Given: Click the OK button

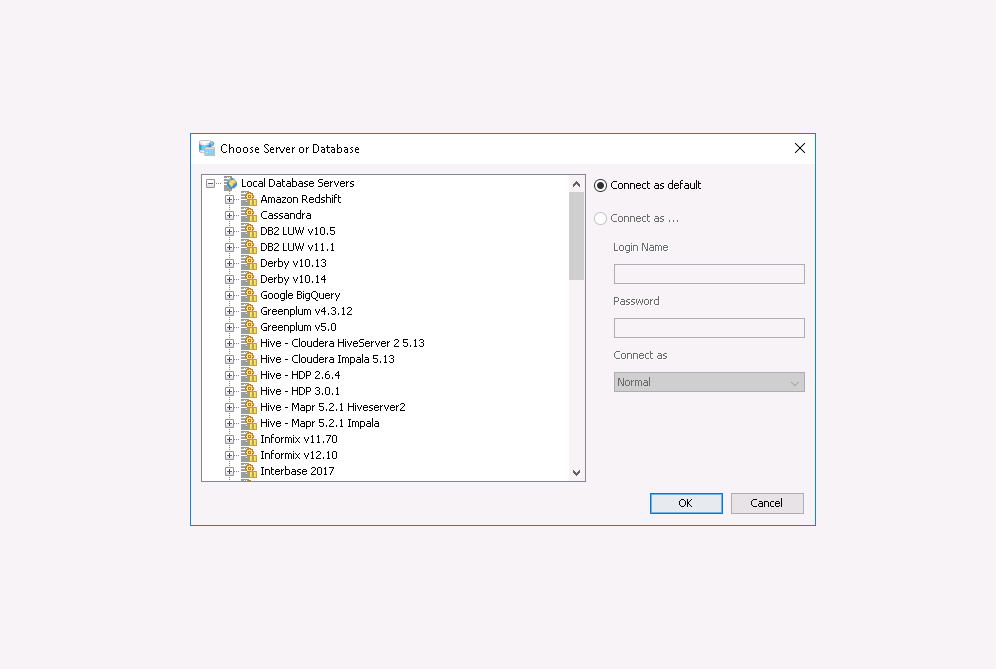Looking at the screenshot, I should (x=686, y=503).
